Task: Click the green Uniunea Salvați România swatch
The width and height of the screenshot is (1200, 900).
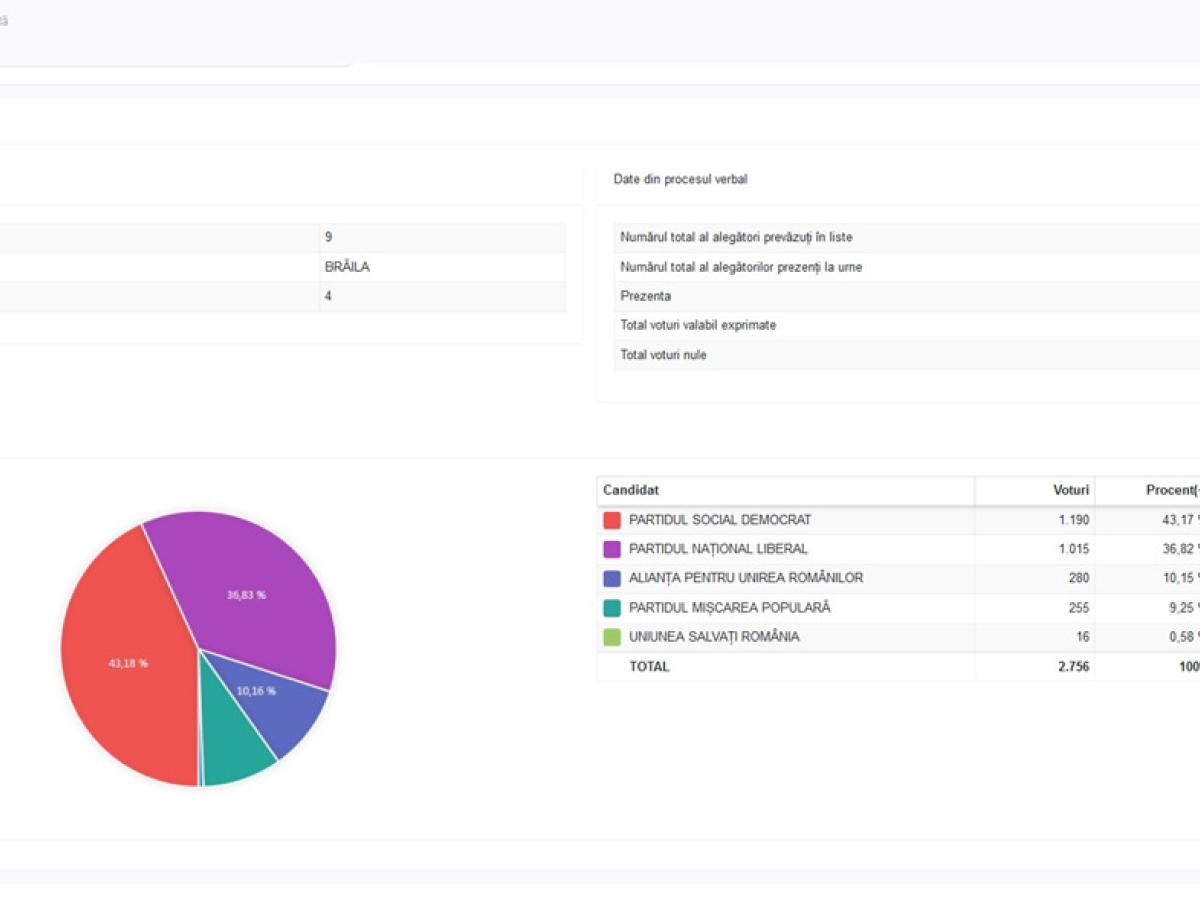Action: tap(612, 637)
